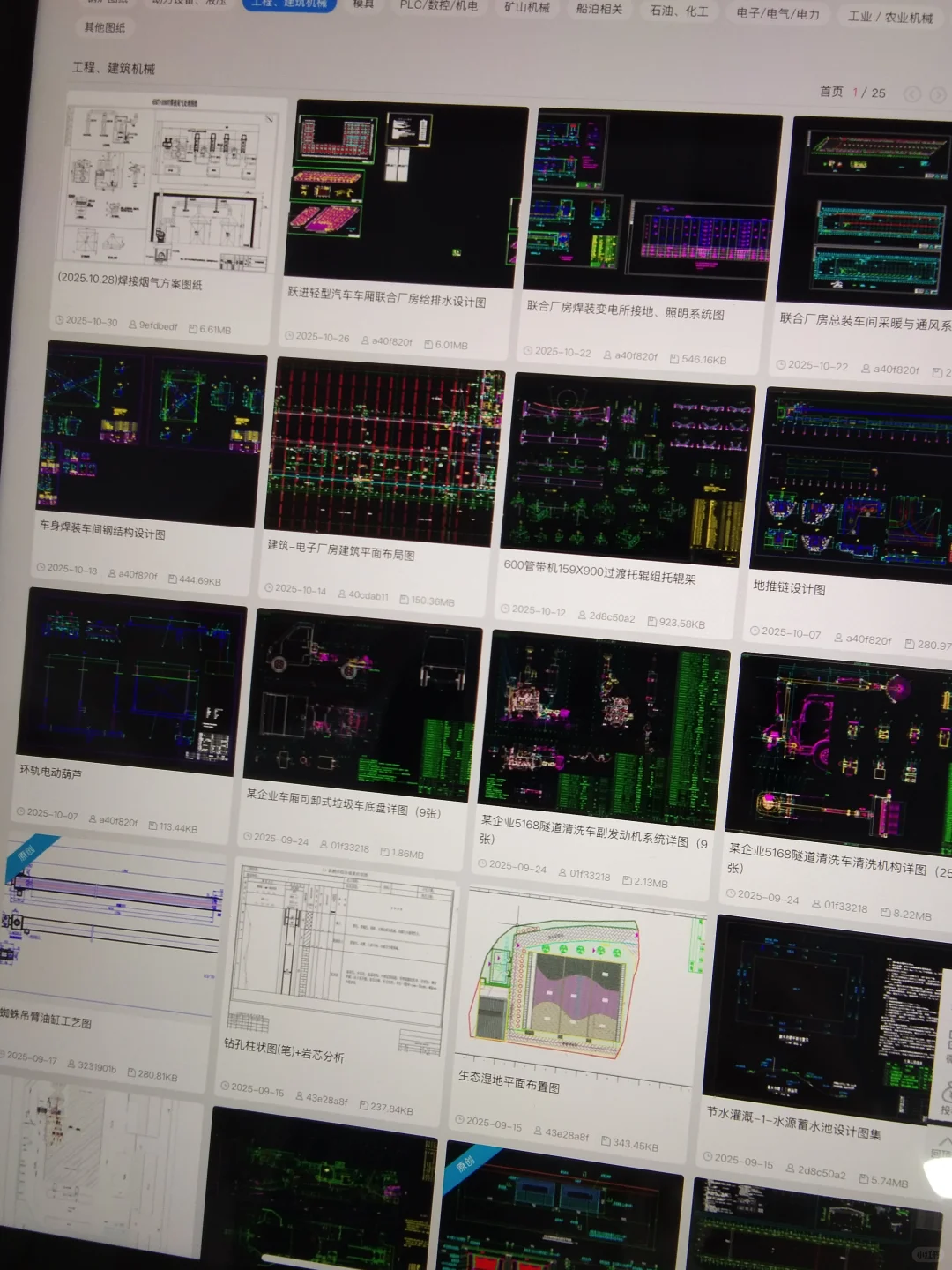The image size is (952, 1270).
Task: Click title 联合厂房焊装变电所接地、照明系统图
Action: pos(626,311)
